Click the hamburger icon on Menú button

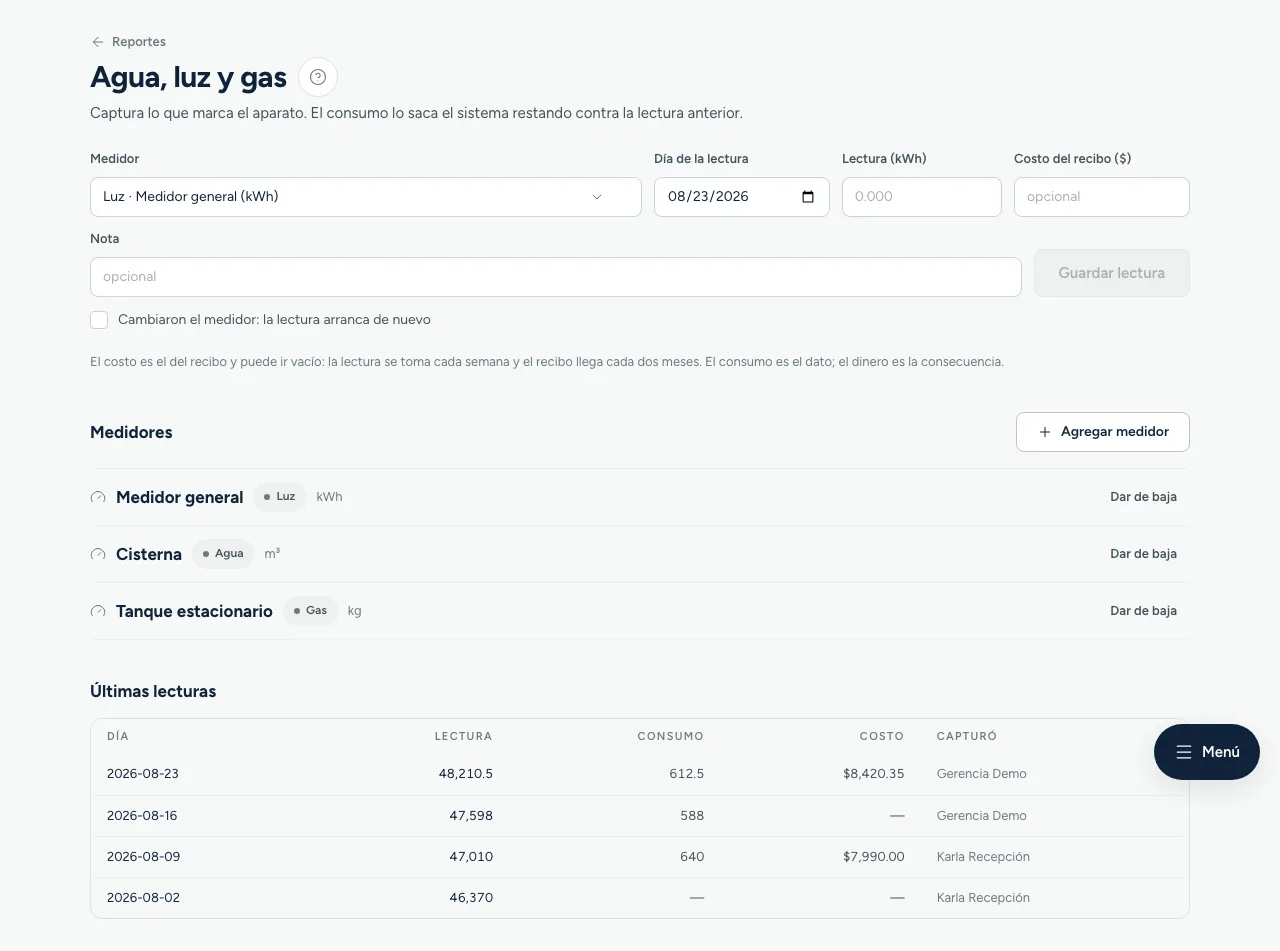click(1184, 752)
